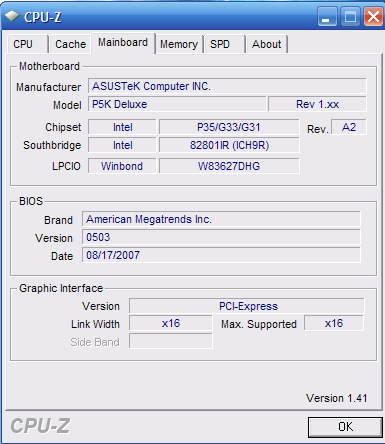Click the P5K Deluxe model field
Screen dimensions: 385x444
pos(177,104)
